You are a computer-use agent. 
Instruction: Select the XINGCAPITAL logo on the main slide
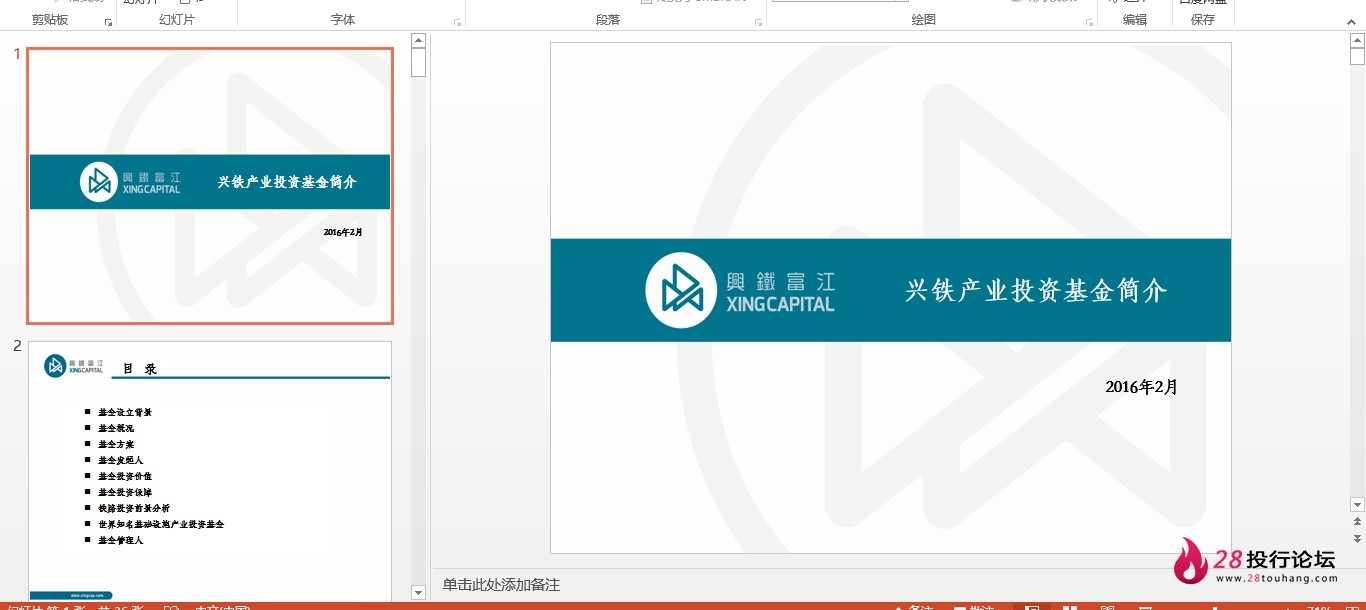pos(740,290)
